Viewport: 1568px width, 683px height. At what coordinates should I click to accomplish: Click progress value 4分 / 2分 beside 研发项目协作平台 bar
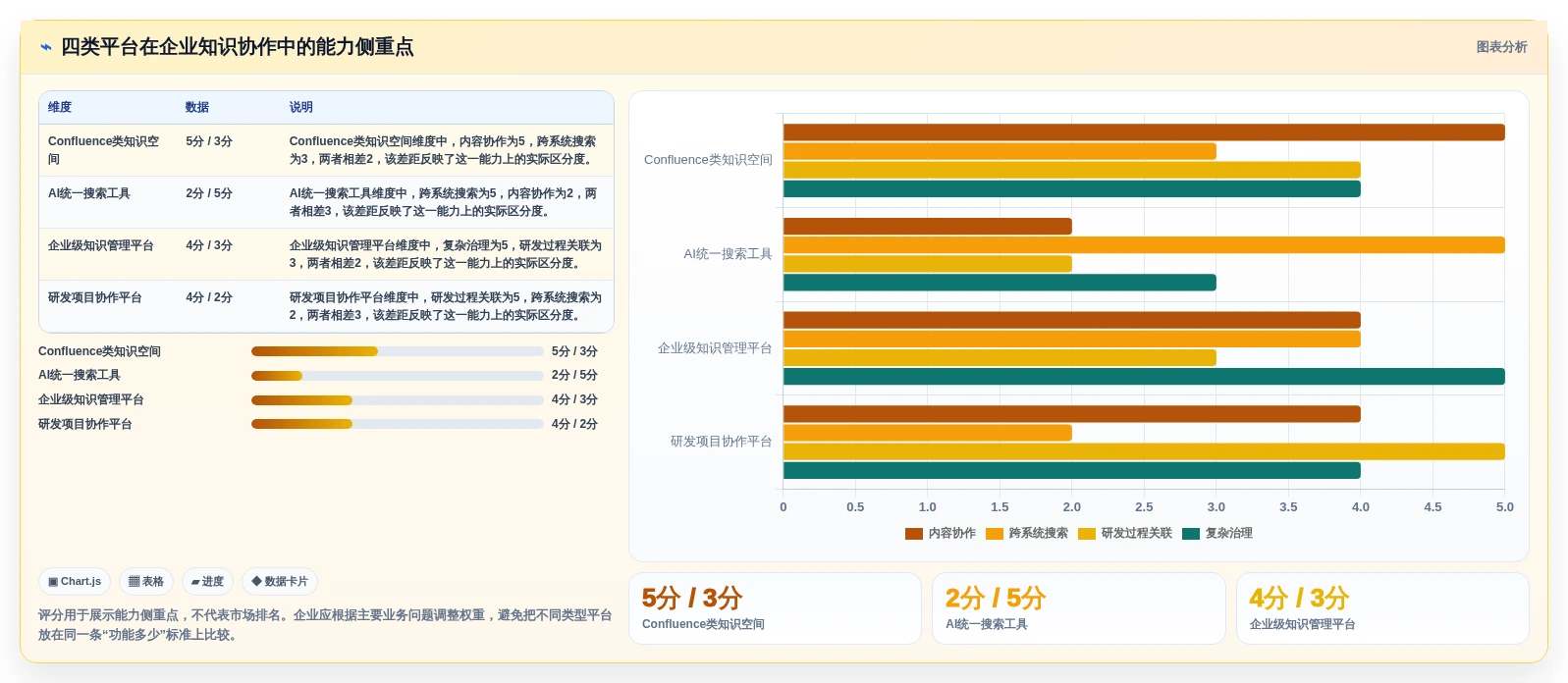pyautogui.click(x=574, y=424)
